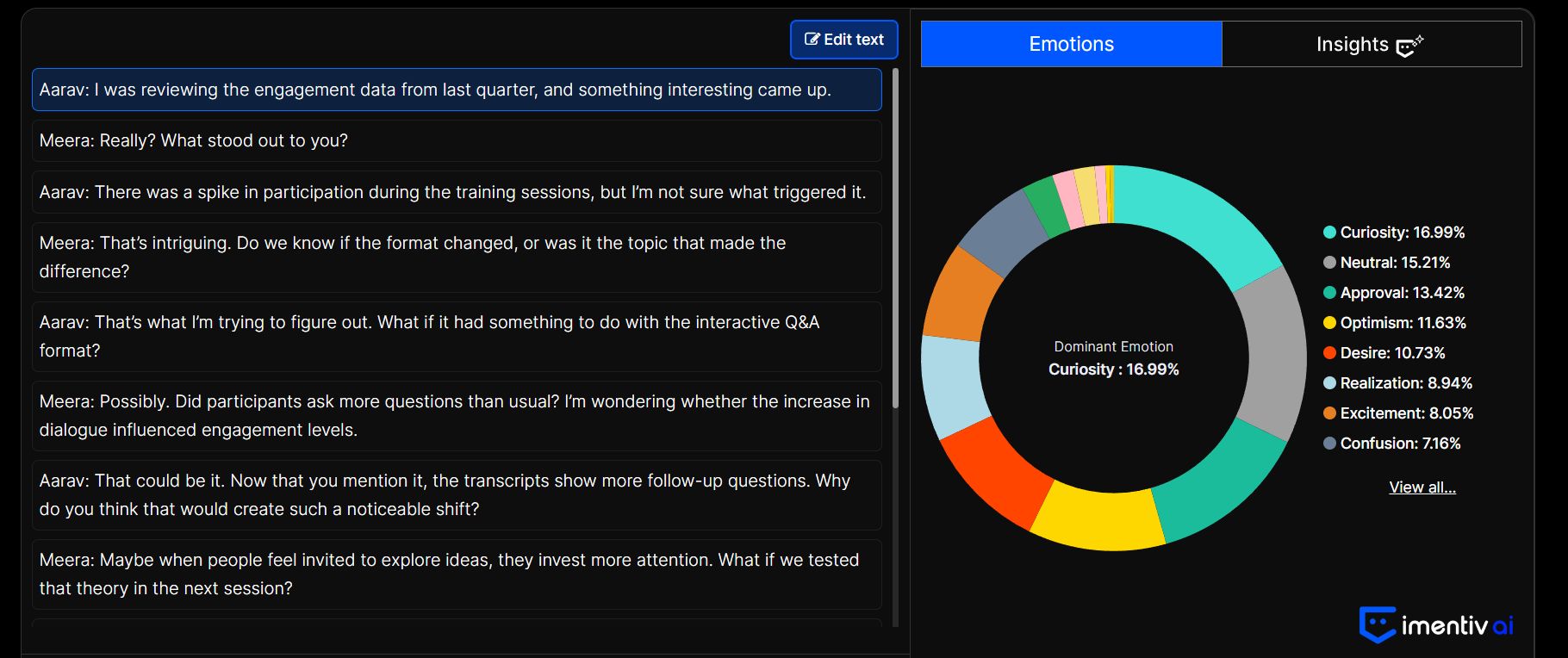Toggle the Approval legend dot
This screenshot has height=658, width=1568.
(1329, 292)
